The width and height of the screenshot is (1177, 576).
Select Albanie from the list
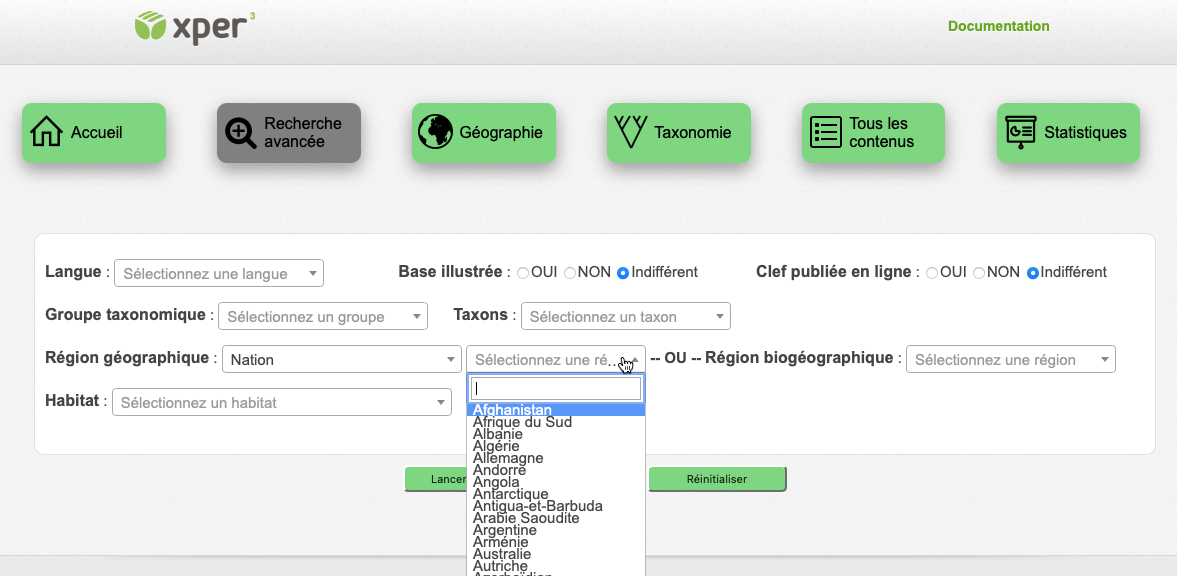click(555, 434)
